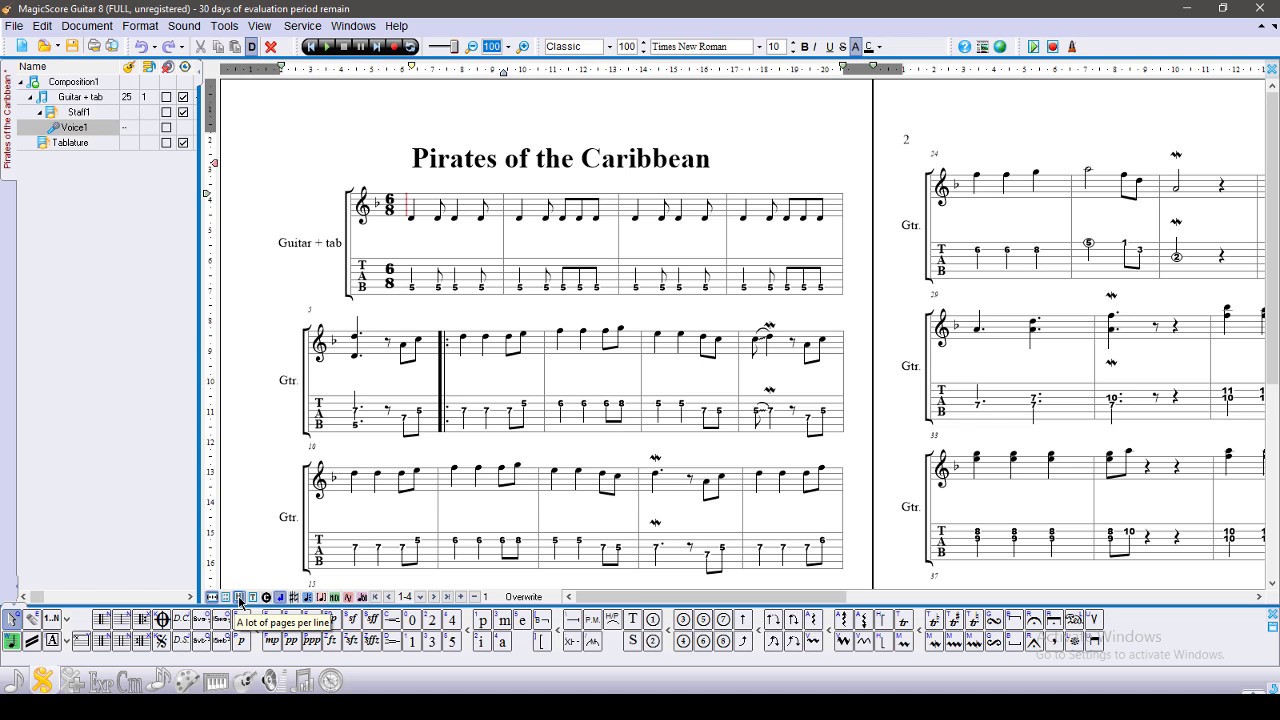
Task: Toggle the Loop playback button
Action: click(x=410, y=46)
